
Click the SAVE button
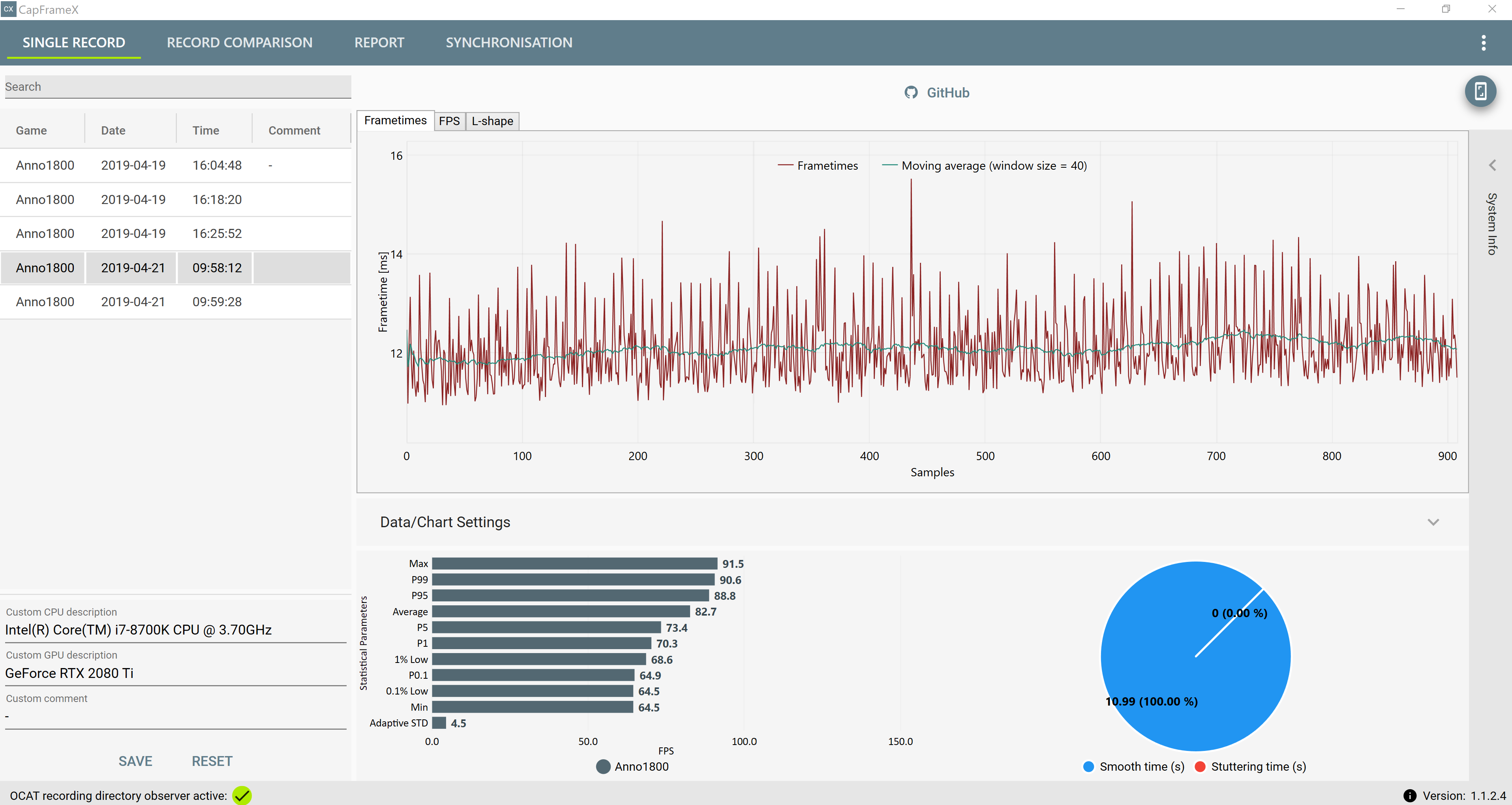pos(135,761)
